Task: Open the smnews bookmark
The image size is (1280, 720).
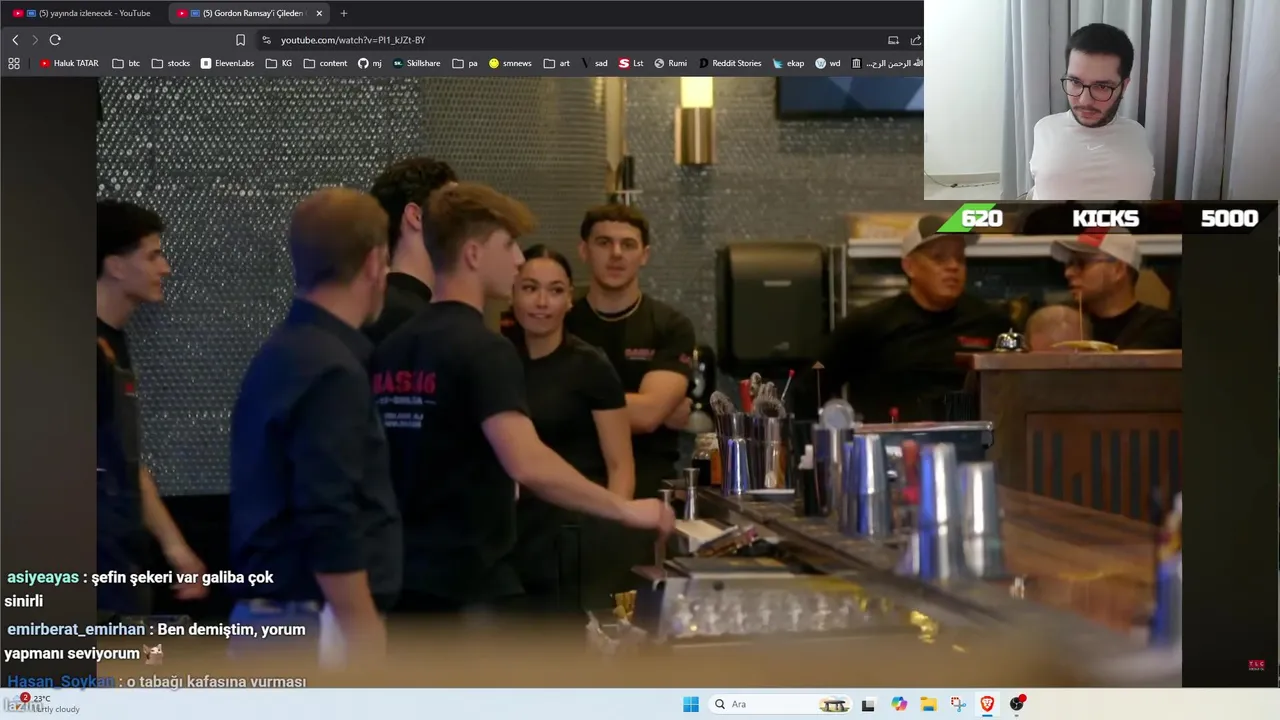Action: (510, 63)
